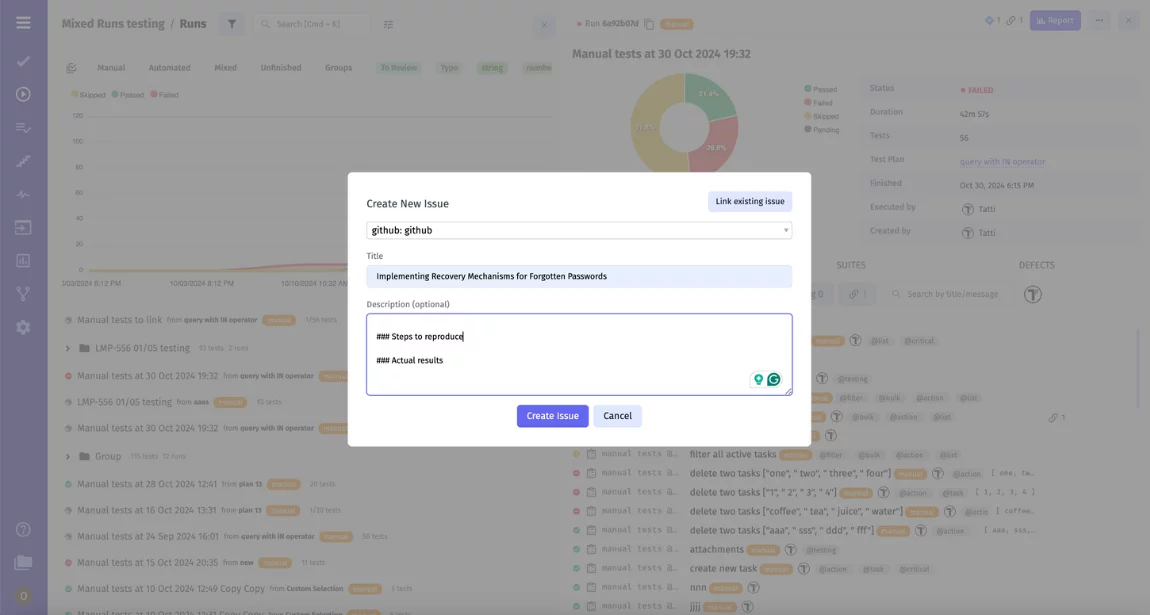Expand the LMP-556 01/05 testing folder
Screen dimensions: 1150x615
coord(66,347)
